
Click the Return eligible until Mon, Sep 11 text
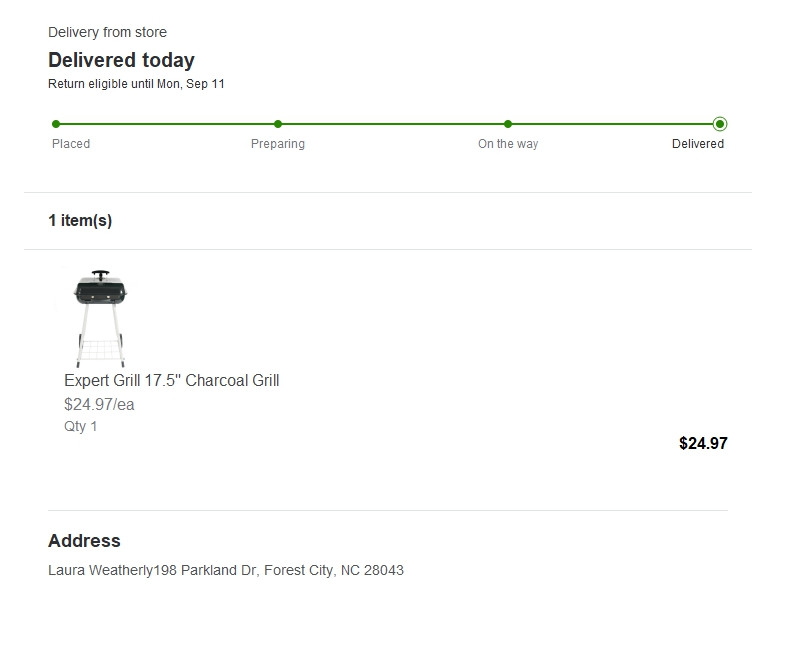[136, 84]
